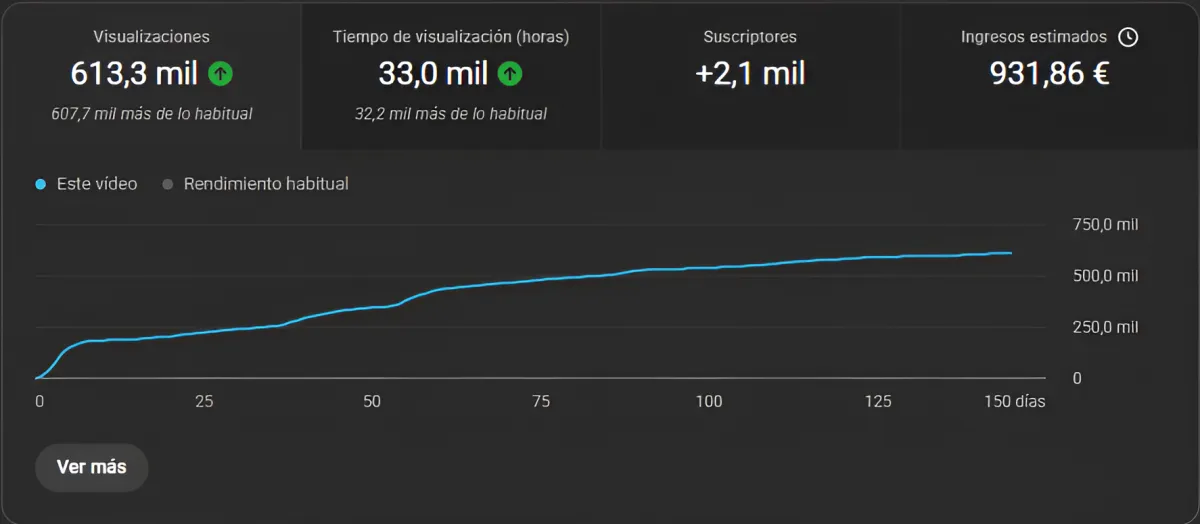
Task: Click the 33,0 mil watch-time value
Action: (433, 73)
